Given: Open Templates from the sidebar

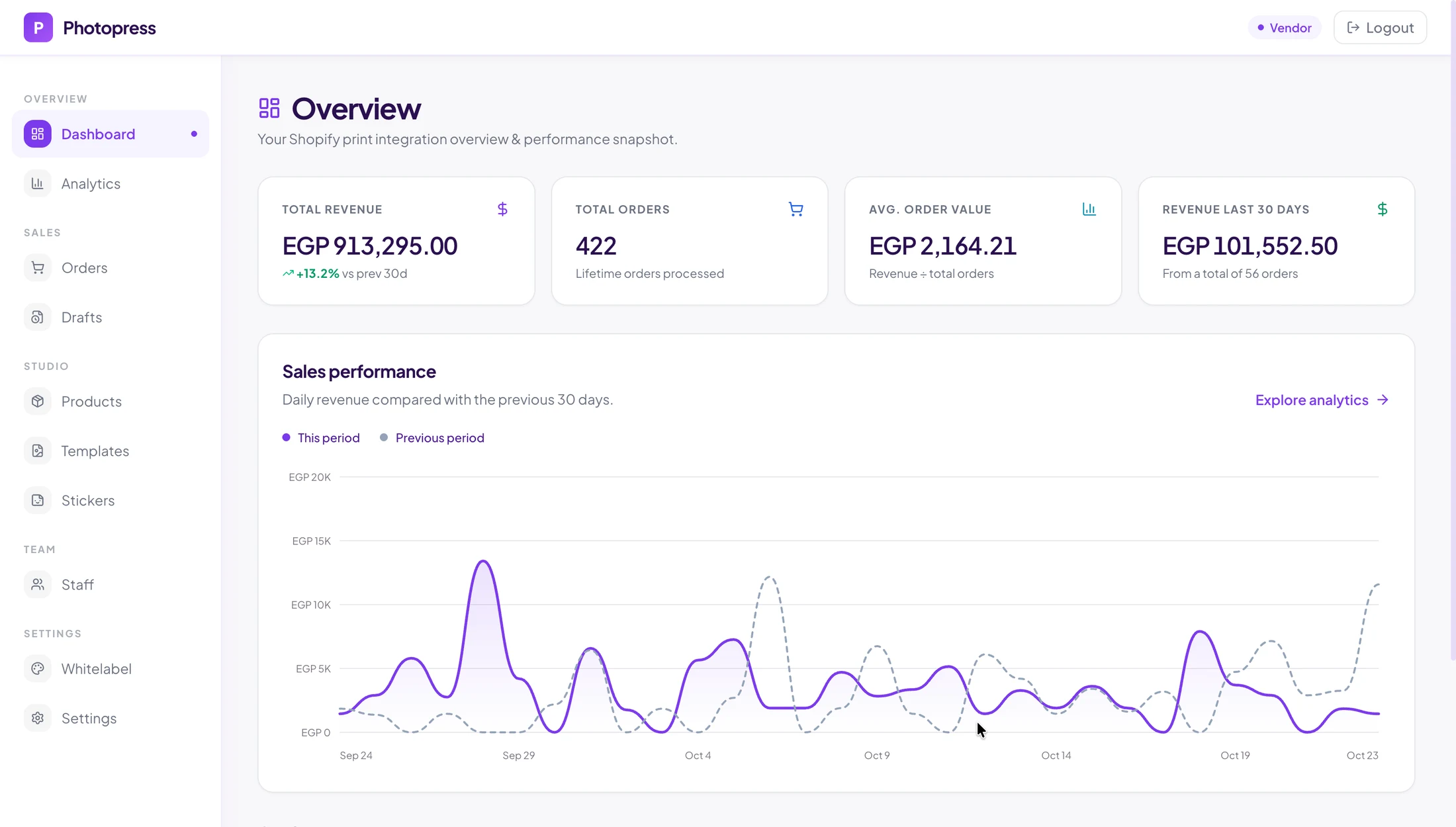Looking at the screenshot, I should pos(111,451).
